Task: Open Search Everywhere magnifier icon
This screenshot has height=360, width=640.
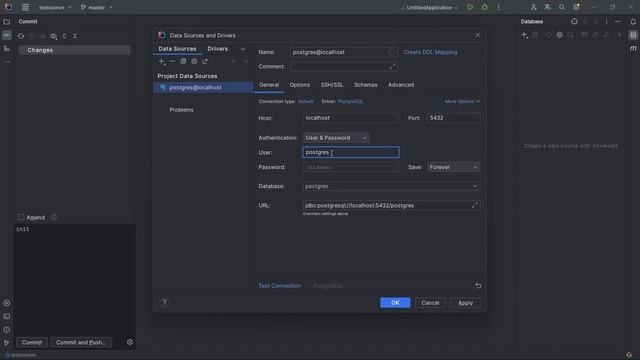Action: [562, 7]
